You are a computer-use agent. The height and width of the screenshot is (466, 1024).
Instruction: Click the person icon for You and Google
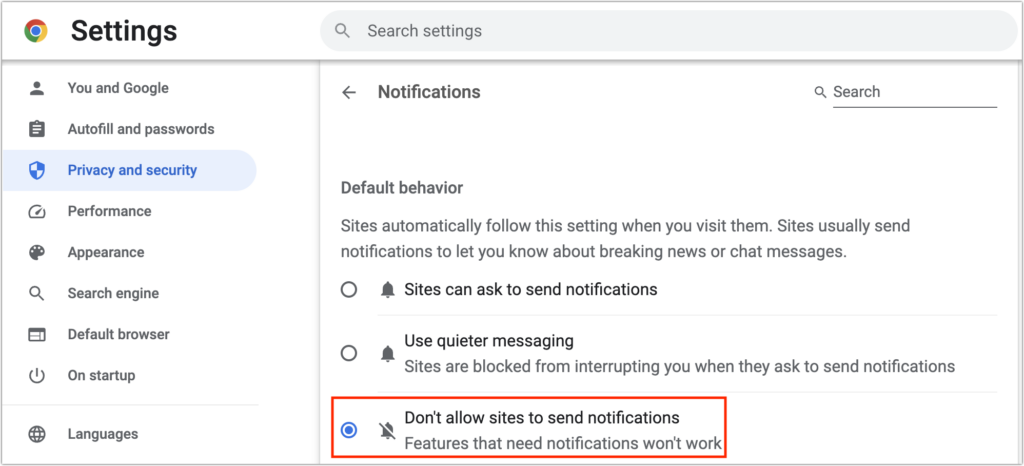coord(37,88)
